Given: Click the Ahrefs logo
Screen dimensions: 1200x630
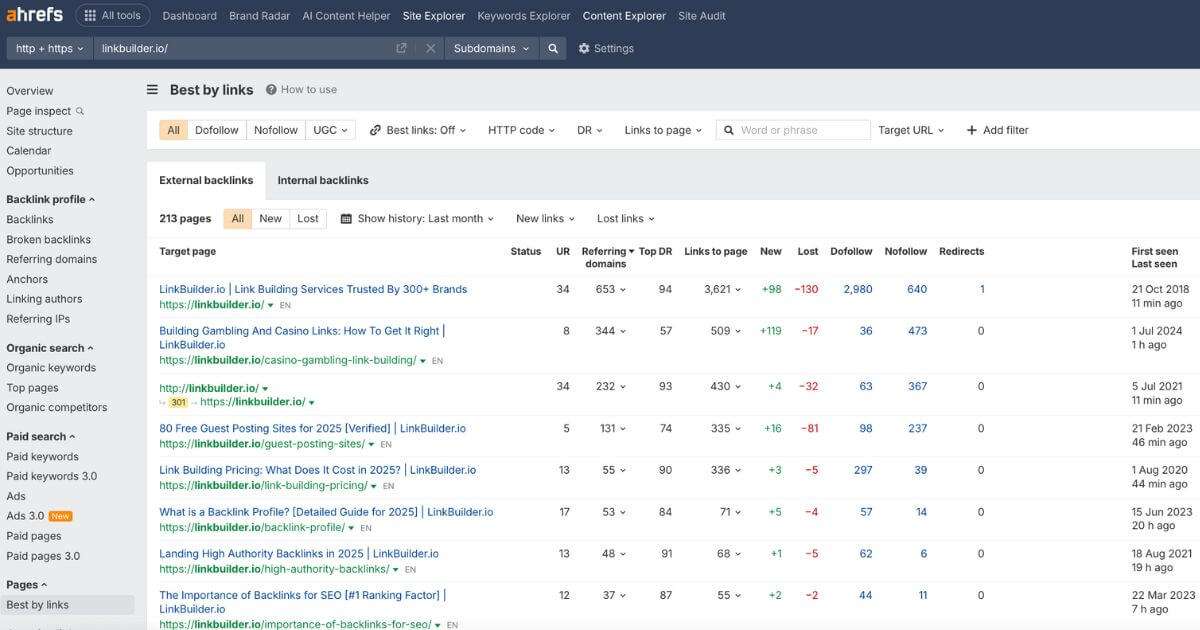Looking at the screenshot, I should coord(35,15).
